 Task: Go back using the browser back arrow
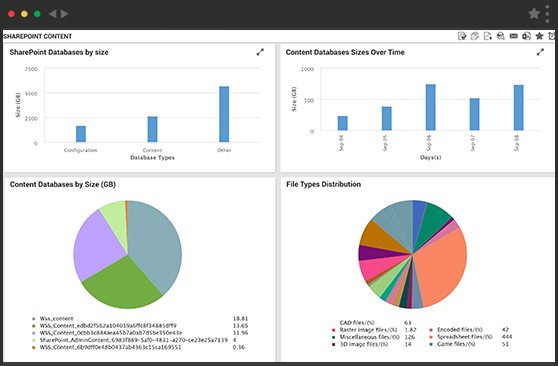tap(52, 14)
